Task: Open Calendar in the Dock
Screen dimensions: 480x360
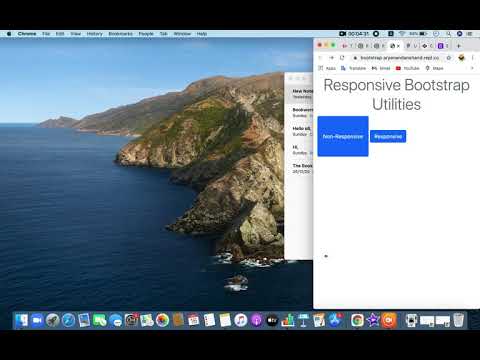Action: [x=194, y=320]
